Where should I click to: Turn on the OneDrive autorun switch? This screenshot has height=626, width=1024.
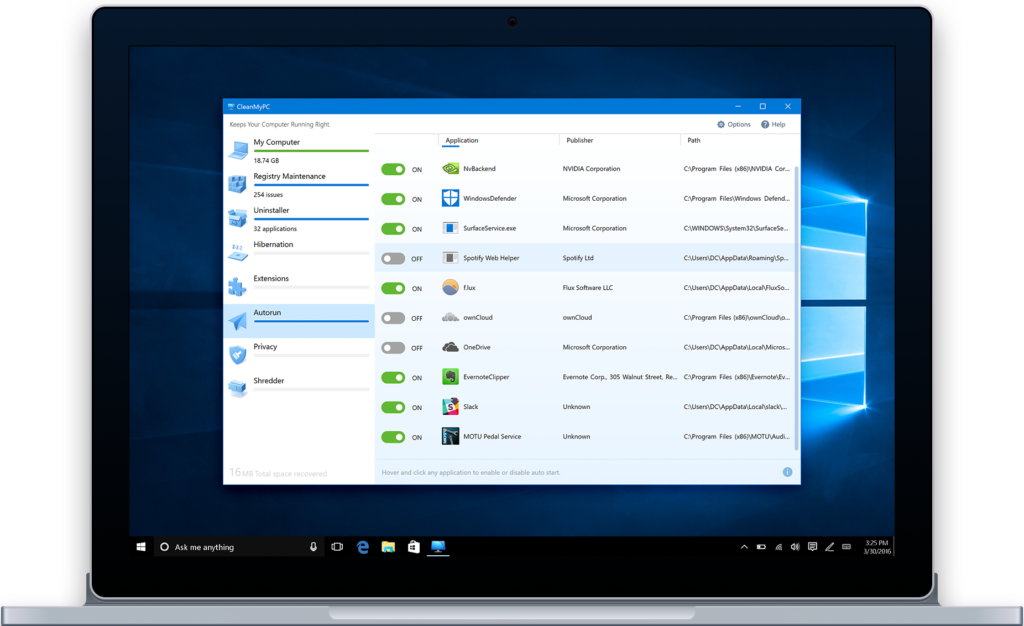click(393, 348)
